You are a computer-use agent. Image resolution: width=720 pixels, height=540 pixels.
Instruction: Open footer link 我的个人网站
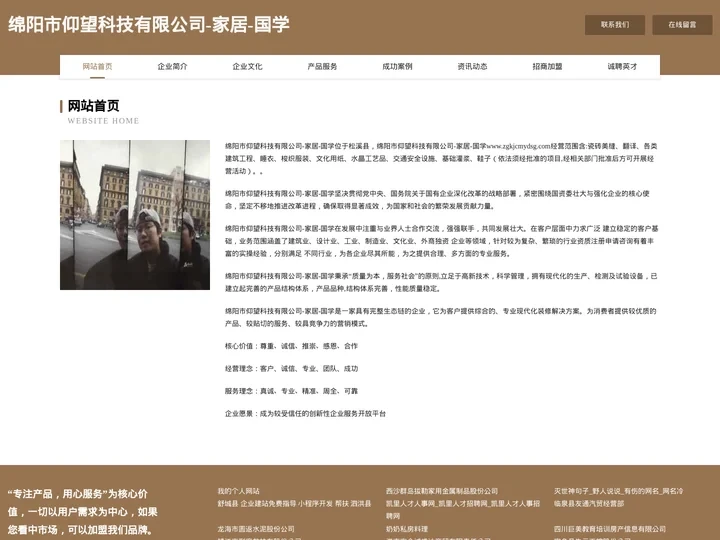[x=238, y=491]
